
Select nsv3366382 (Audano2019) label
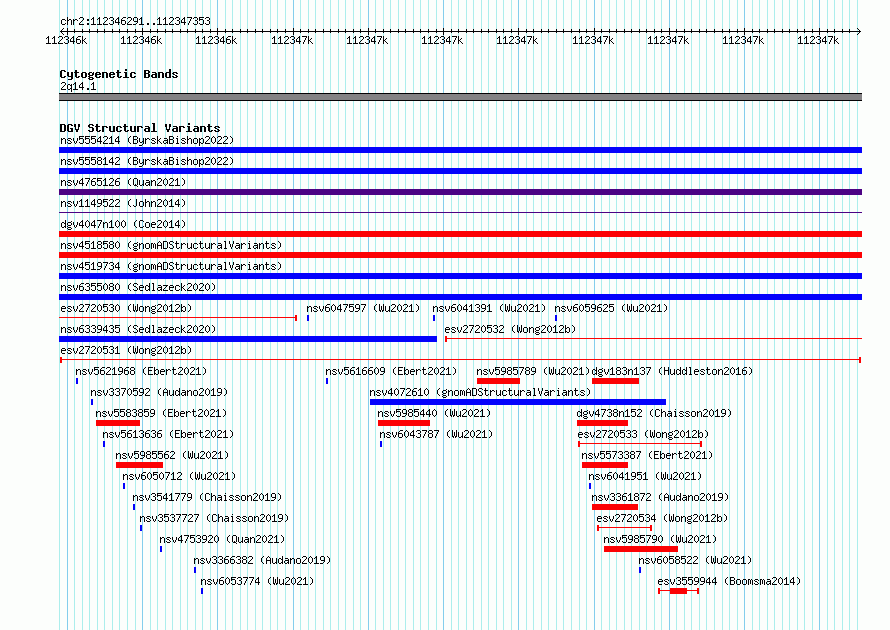point(262,560)
